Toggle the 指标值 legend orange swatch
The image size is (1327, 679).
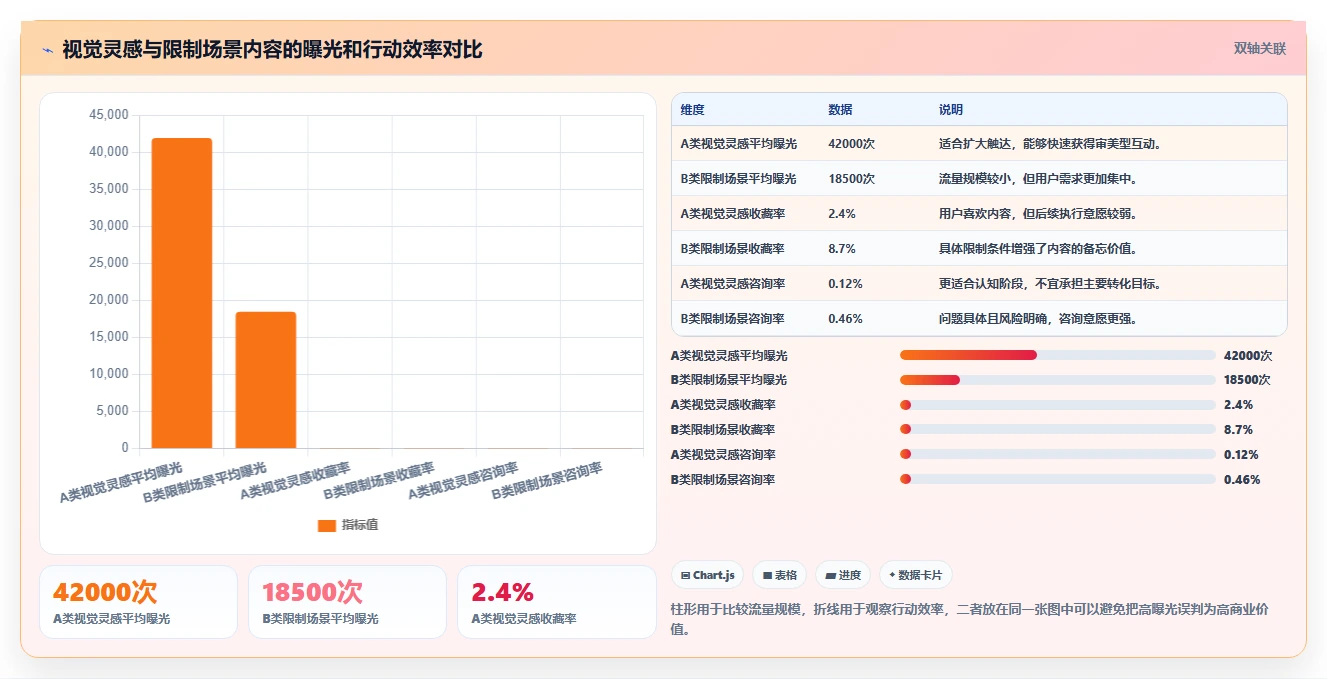point(327,525)
